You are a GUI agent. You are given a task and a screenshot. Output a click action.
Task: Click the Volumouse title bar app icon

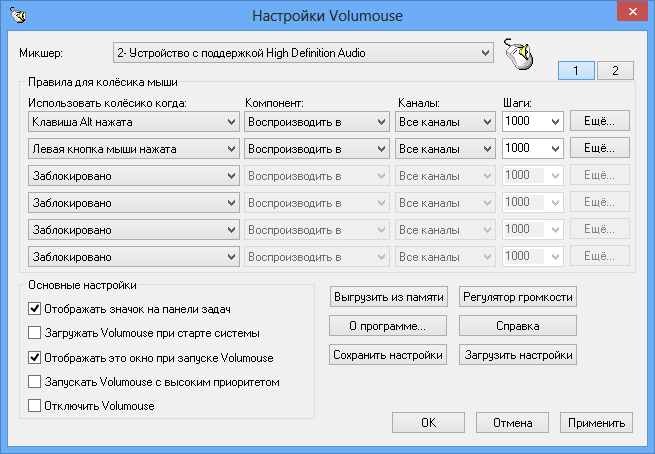(x=18, y=15)
